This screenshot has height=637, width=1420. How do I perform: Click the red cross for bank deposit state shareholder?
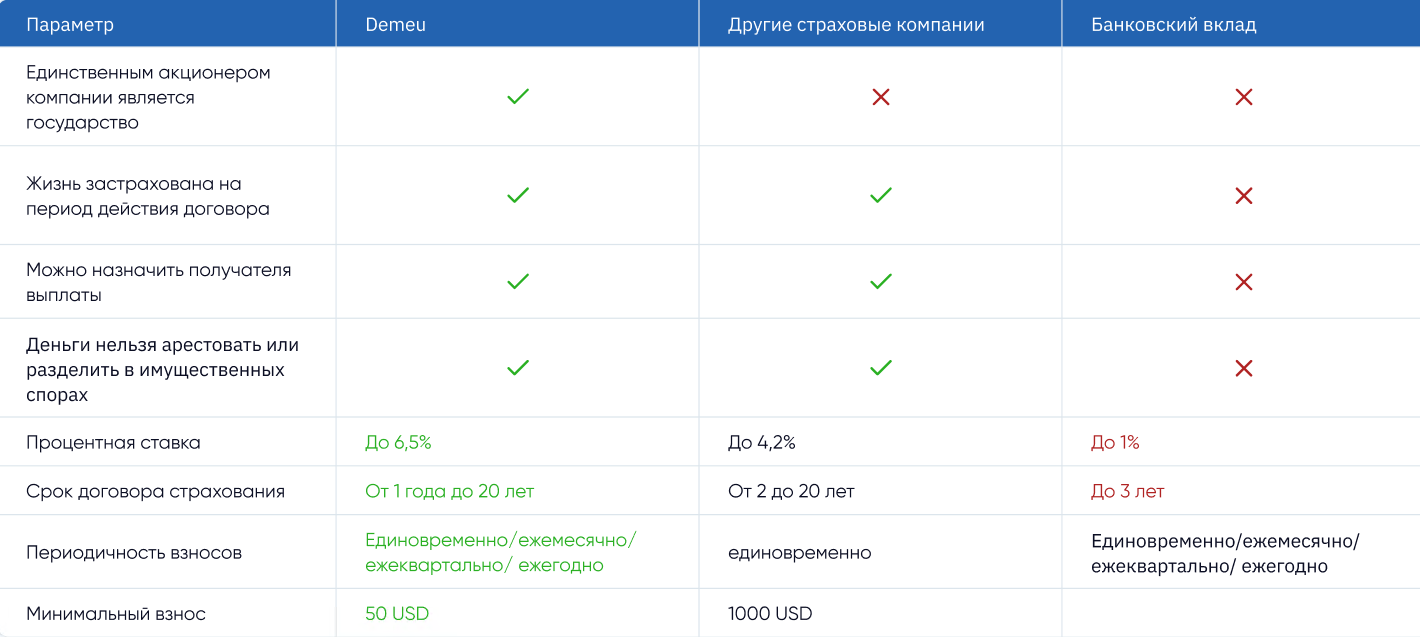[1243, 97]
